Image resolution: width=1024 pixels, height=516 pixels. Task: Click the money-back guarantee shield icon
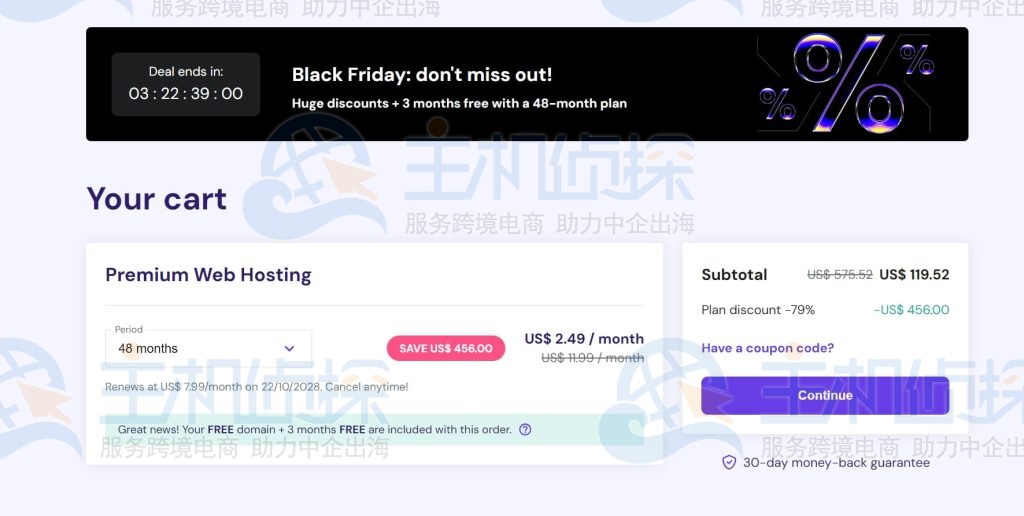click(729, 463)
